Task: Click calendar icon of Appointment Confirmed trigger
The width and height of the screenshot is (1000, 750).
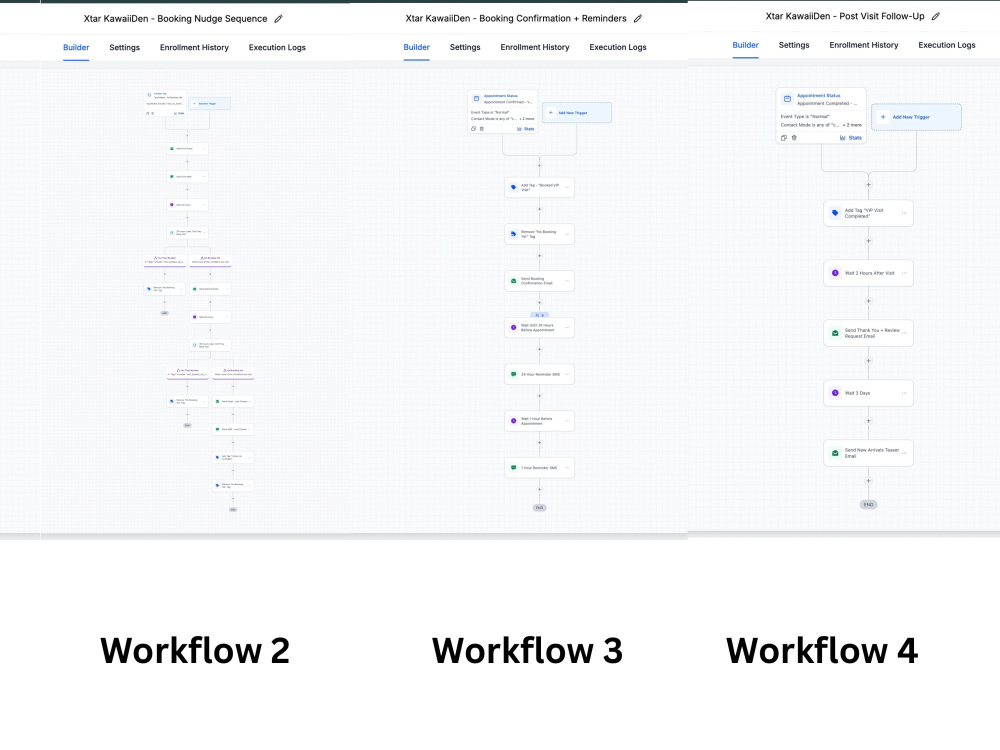Action: pos(476,98)
